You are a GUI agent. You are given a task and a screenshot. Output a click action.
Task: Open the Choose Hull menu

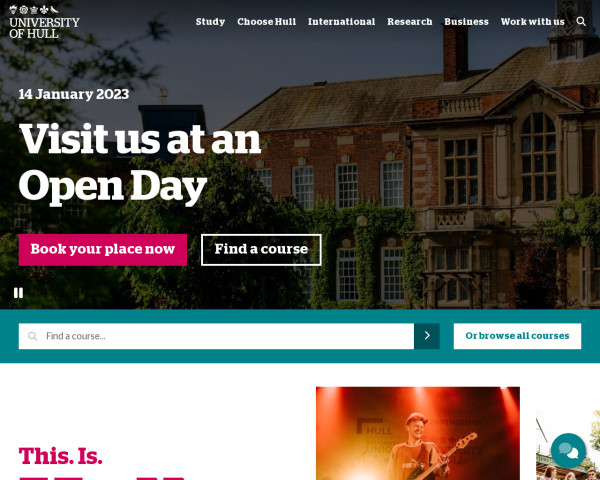pyautogui.click(x=266, y=22)
